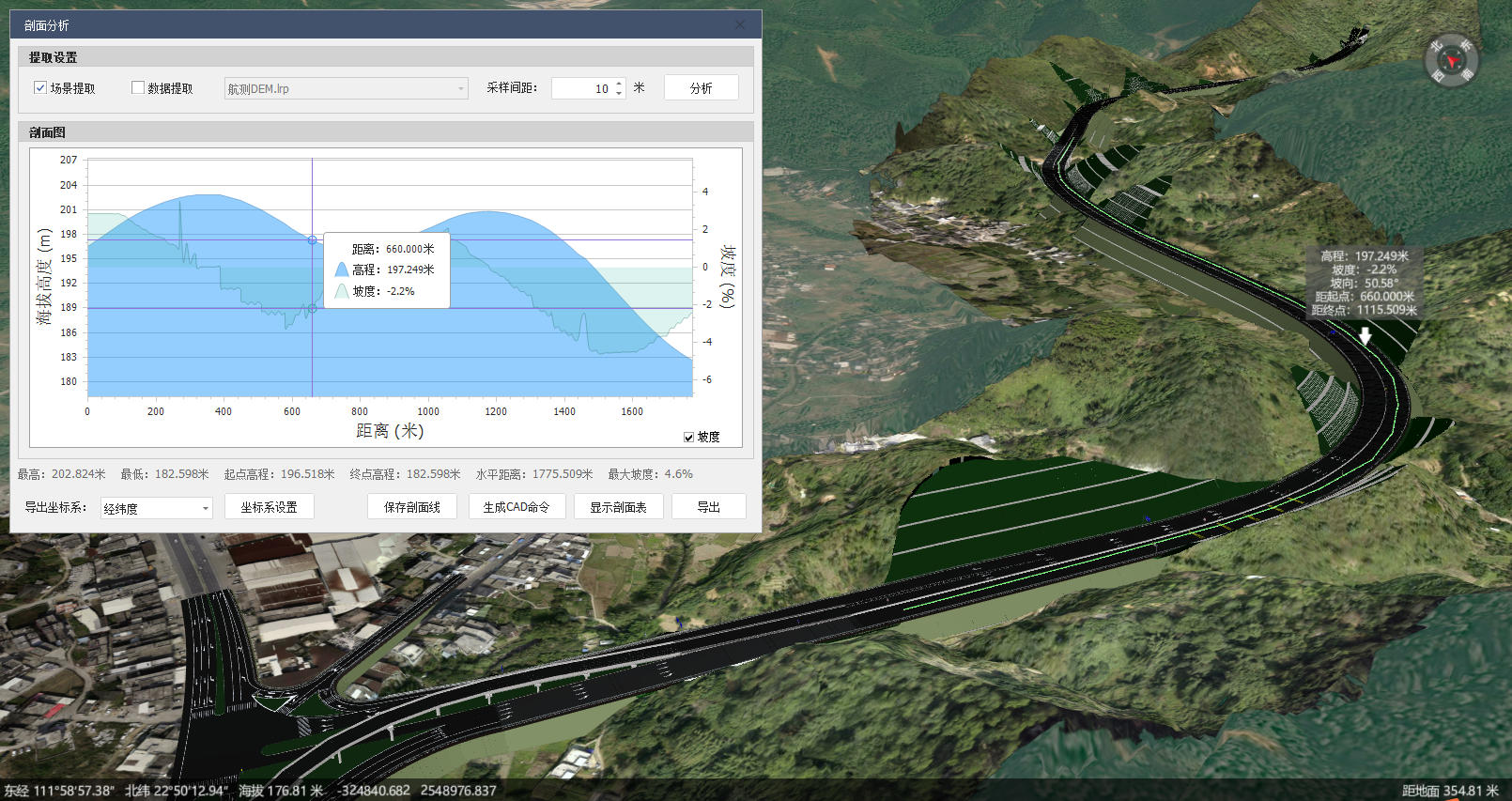Click the 北纬 22°50'12.94" status bar value

[x=177, y=791]
